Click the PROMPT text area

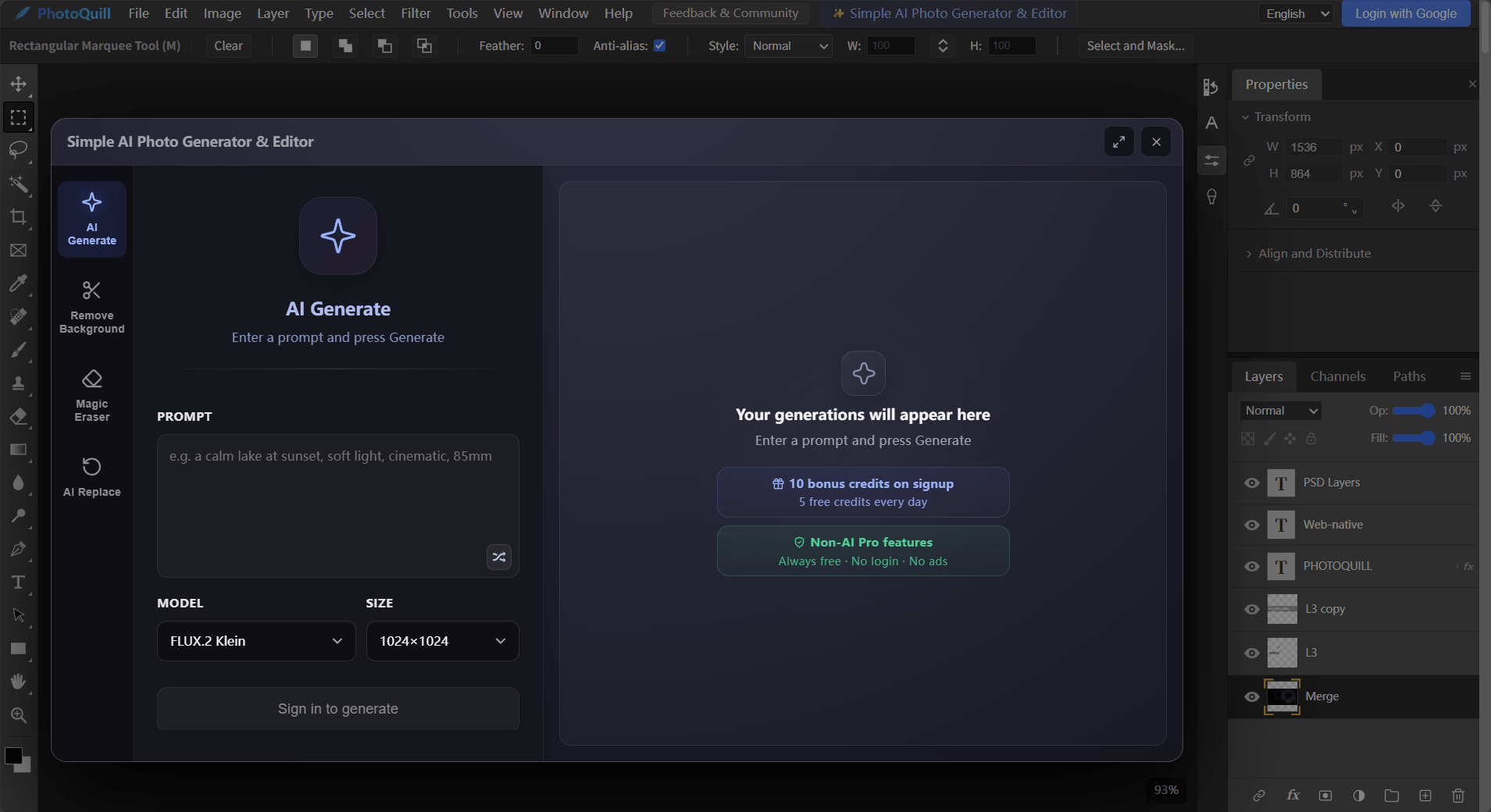pos(338,506)
